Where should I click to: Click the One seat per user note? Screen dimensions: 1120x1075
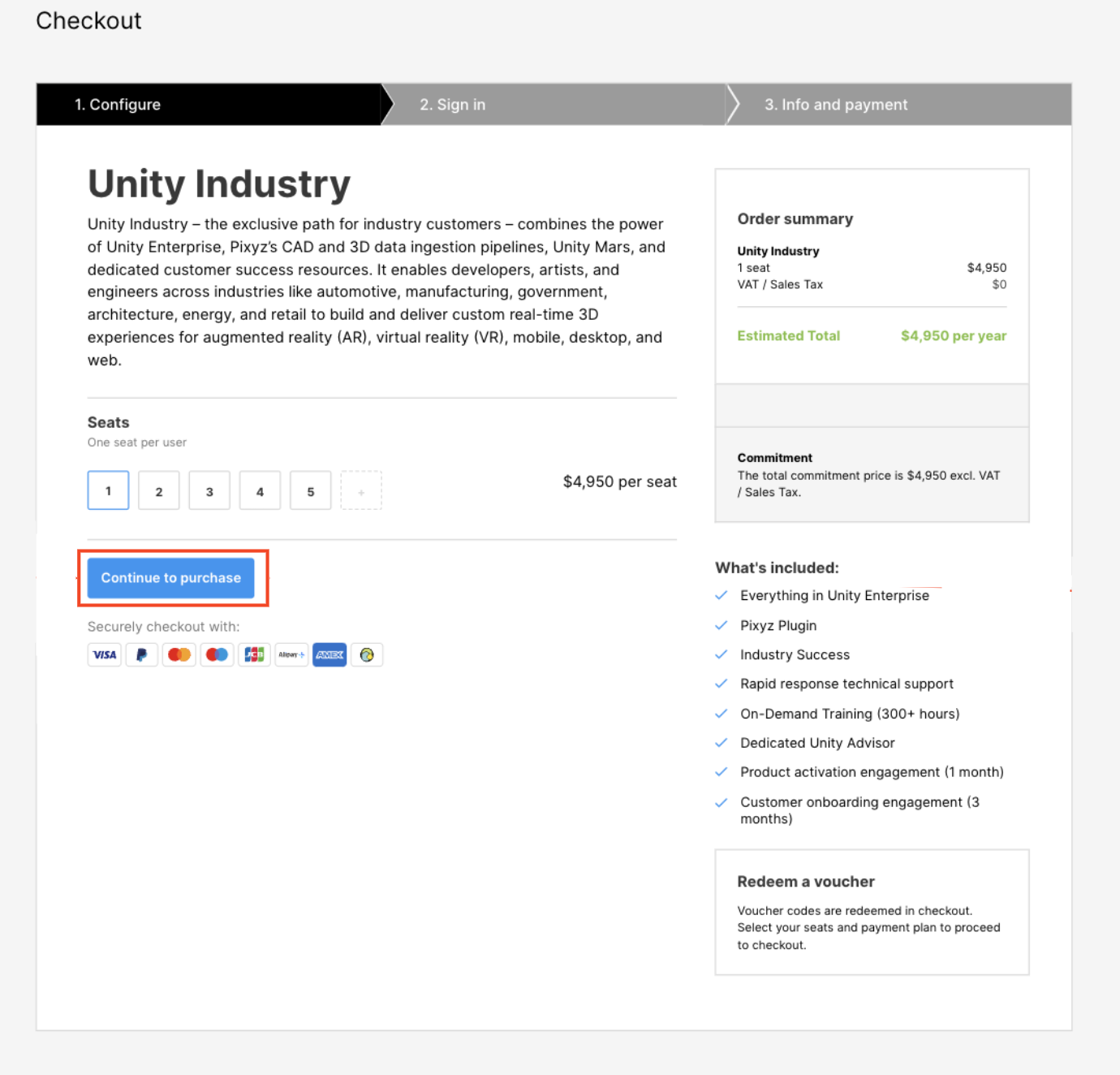[137, 443]
